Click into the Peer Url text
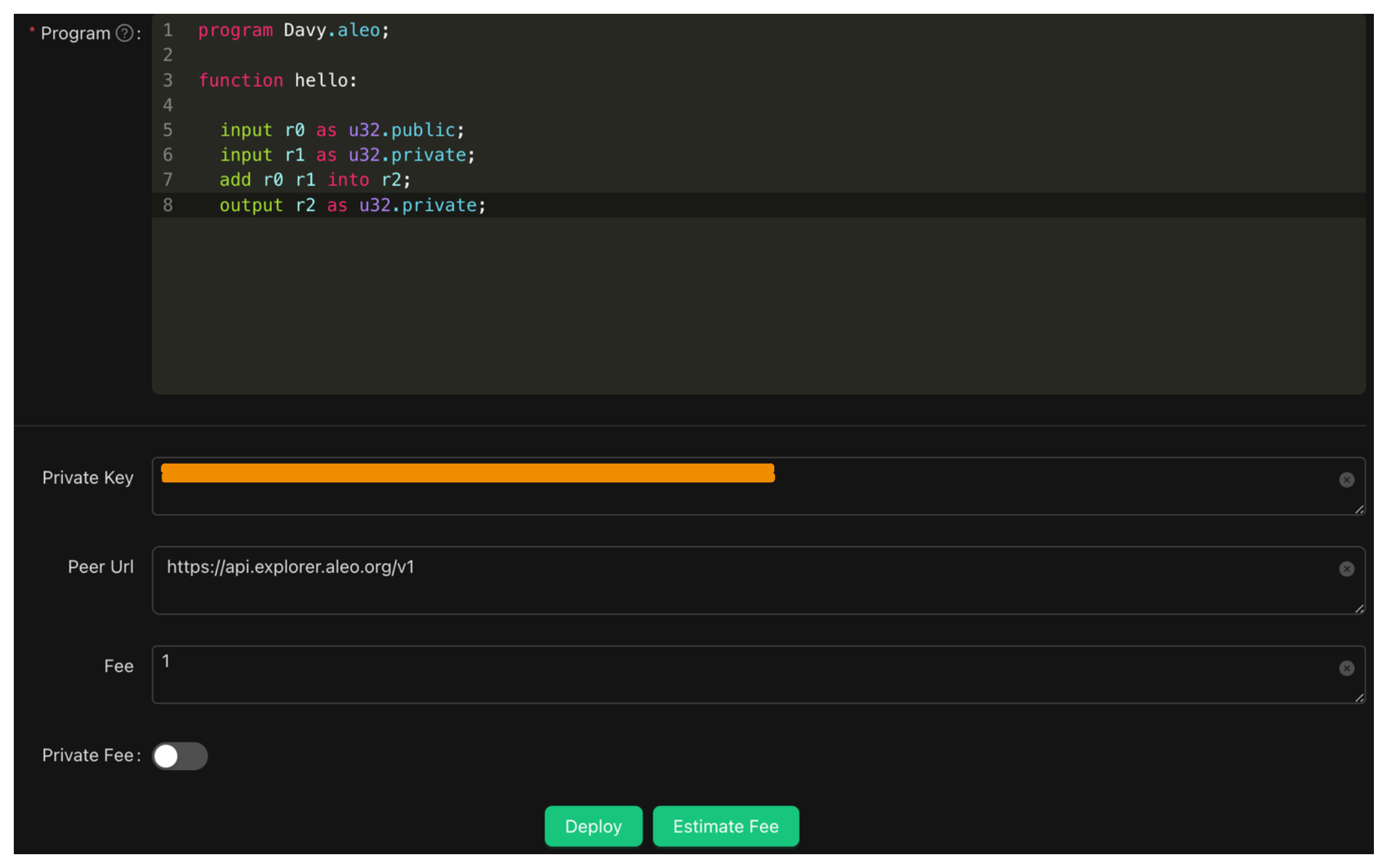 290,567
